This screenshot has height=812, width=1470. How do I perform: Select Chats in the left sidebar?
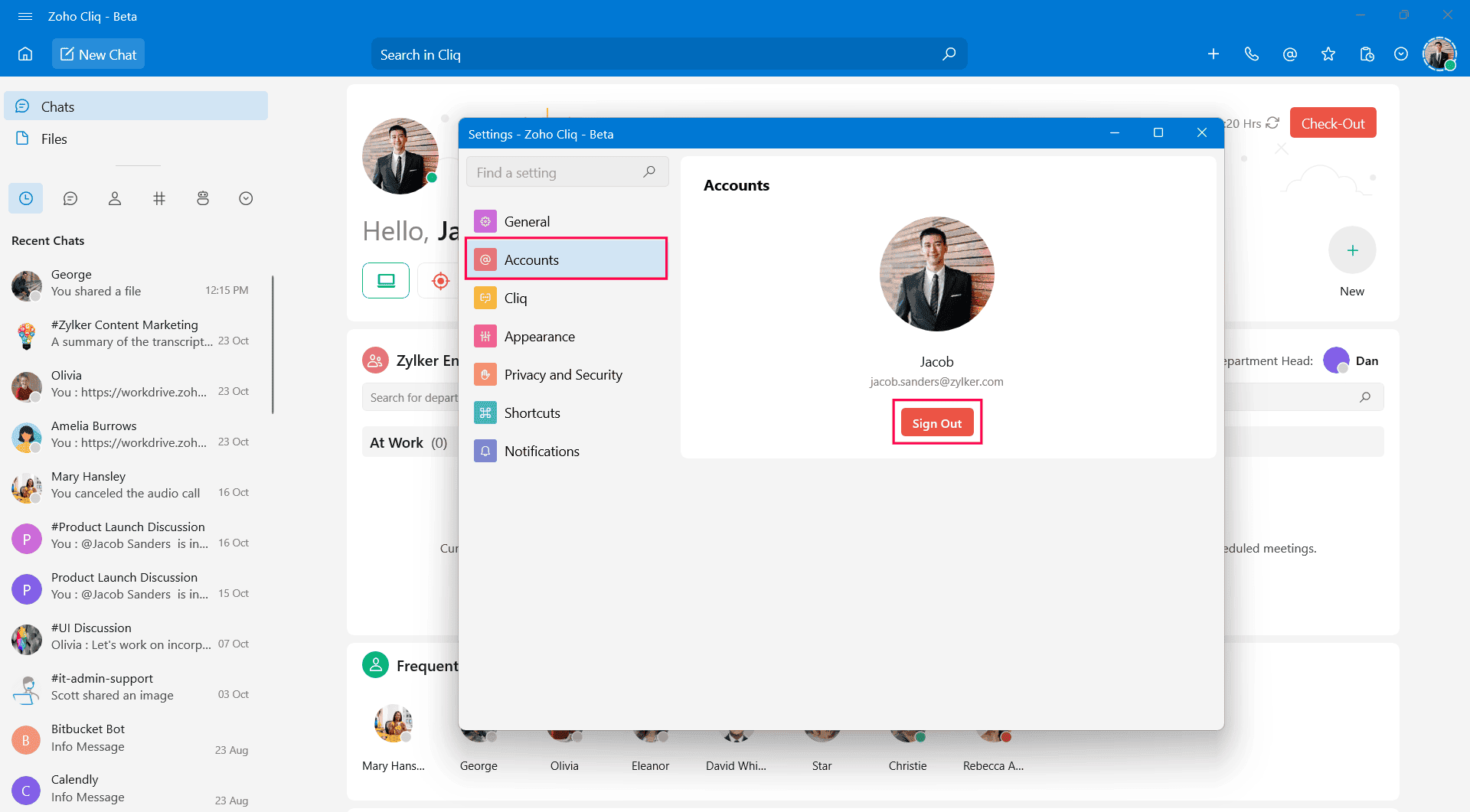(136, 106)
